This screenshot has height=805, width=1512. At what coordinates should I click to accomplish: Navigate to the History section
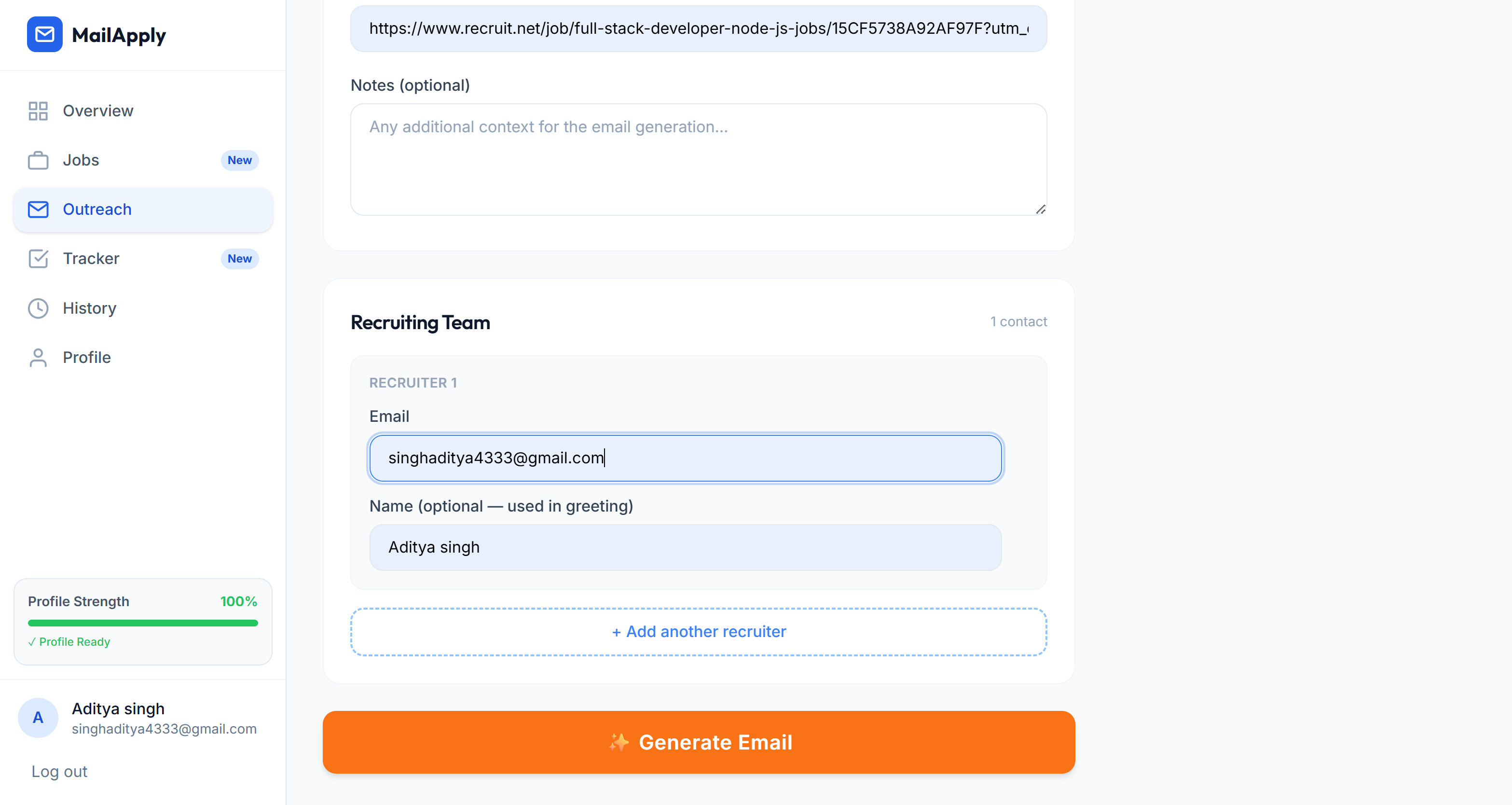pos(89,308)
